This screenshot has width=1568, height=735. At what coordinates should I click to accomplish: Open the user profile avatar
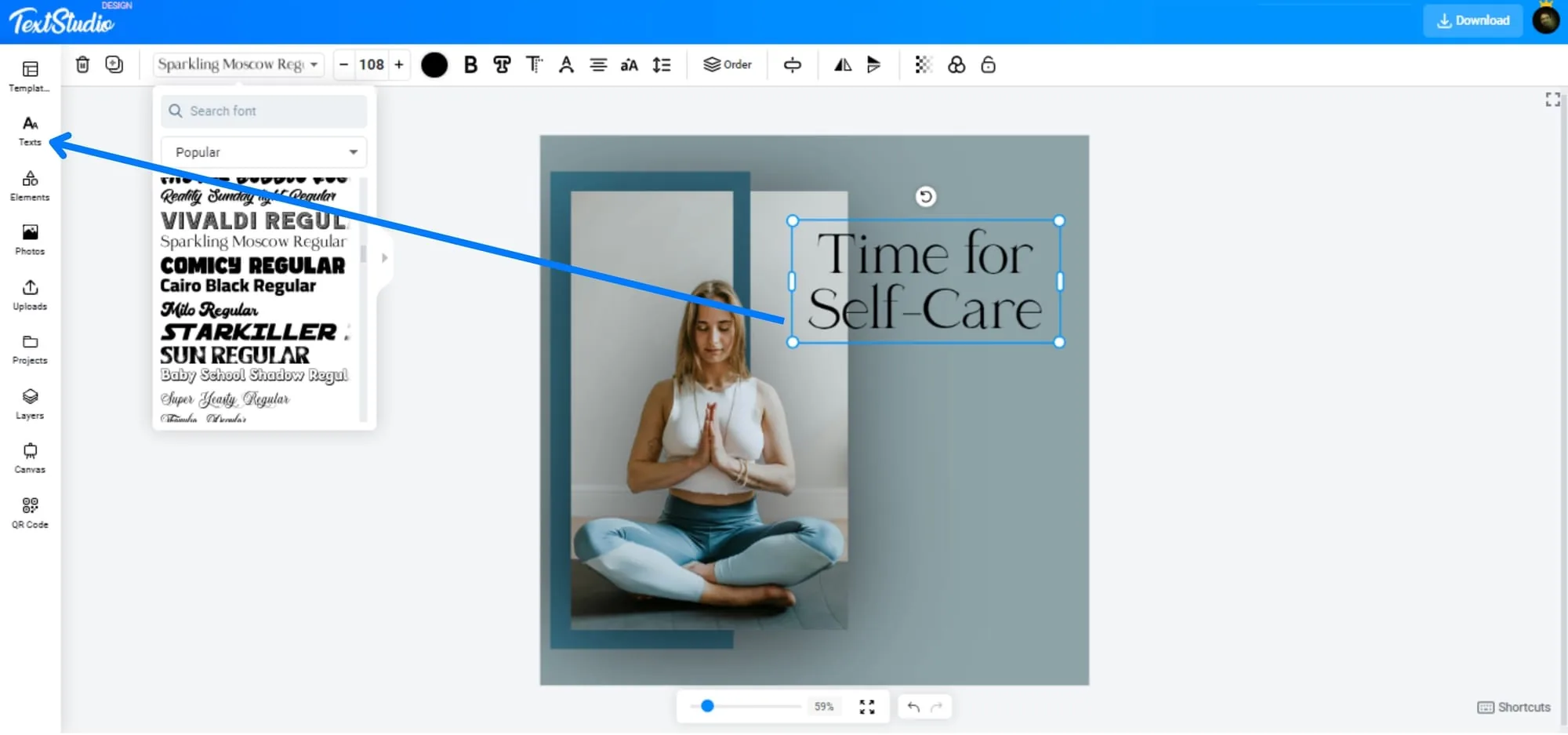click(x=1546, y=19)
